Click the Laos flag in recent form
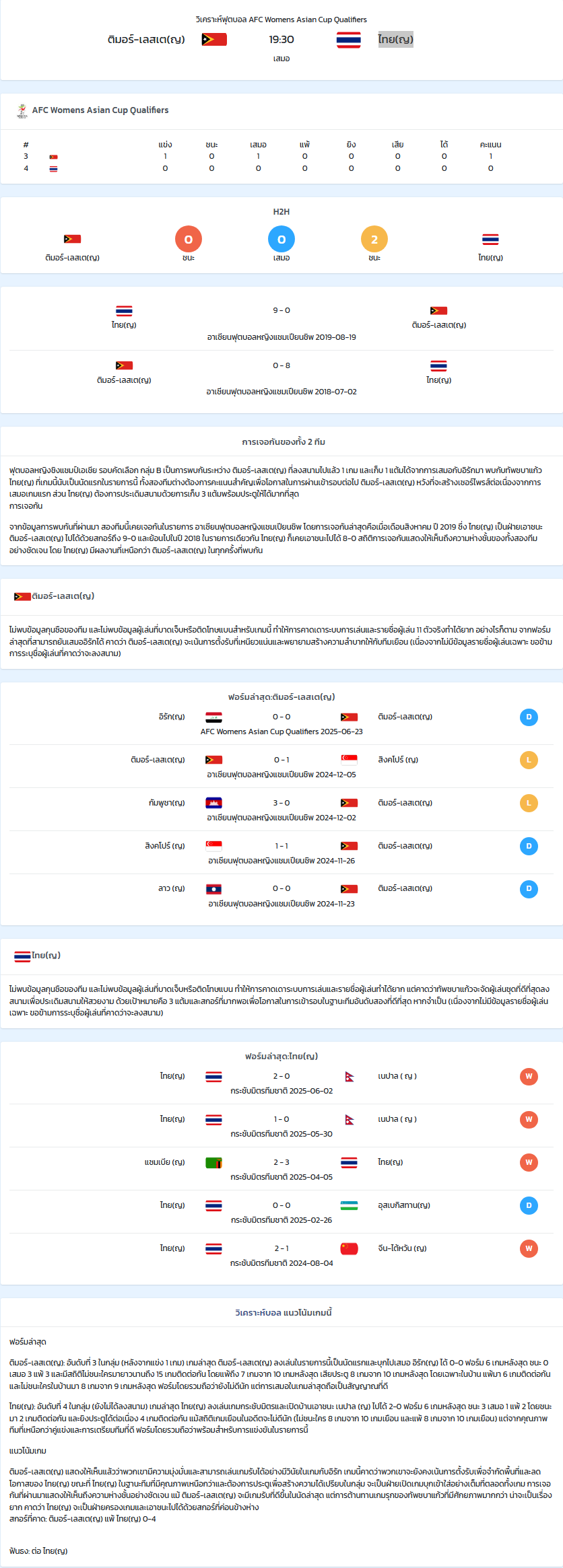 (214, 889)
